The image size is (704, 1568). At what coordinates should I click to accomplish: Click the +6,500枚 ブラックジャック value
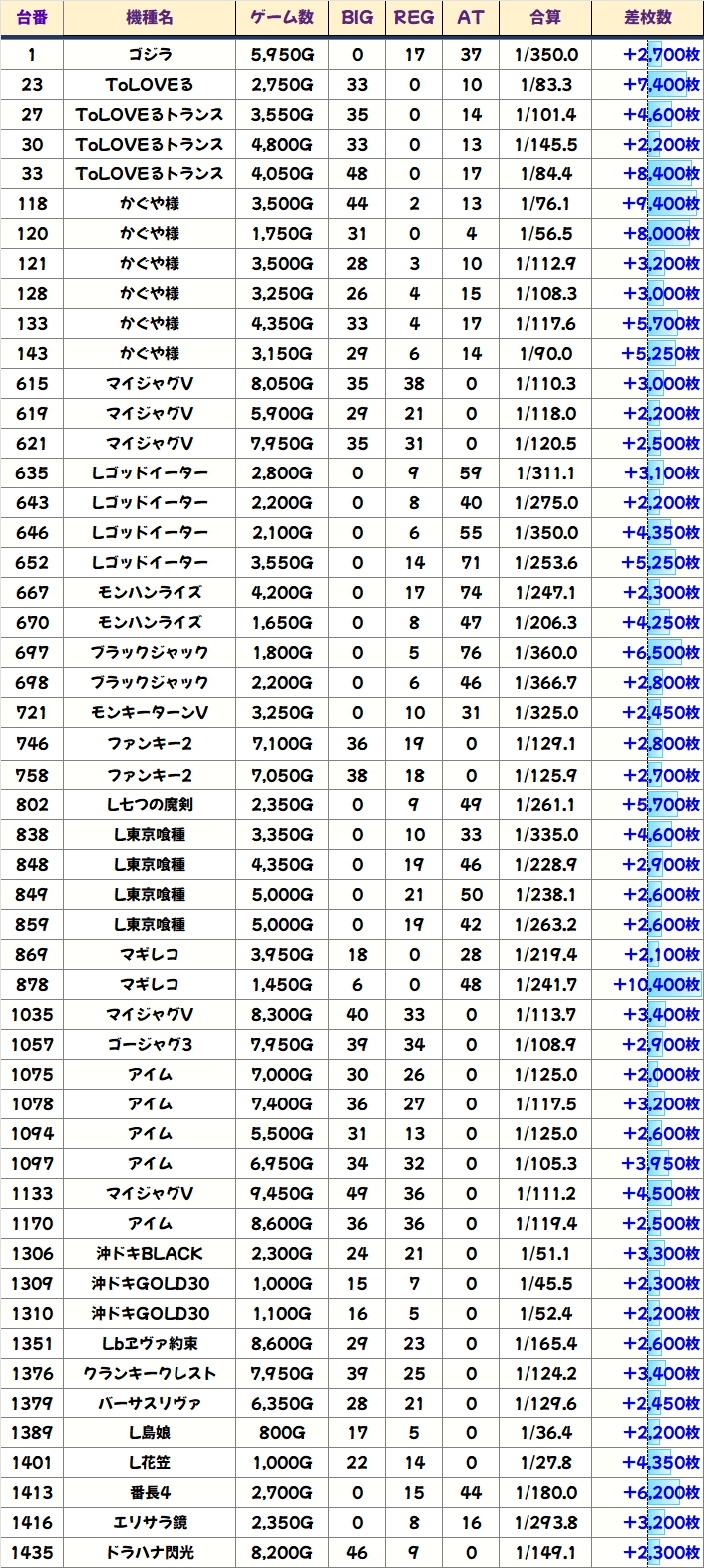[x=648, y=653]
